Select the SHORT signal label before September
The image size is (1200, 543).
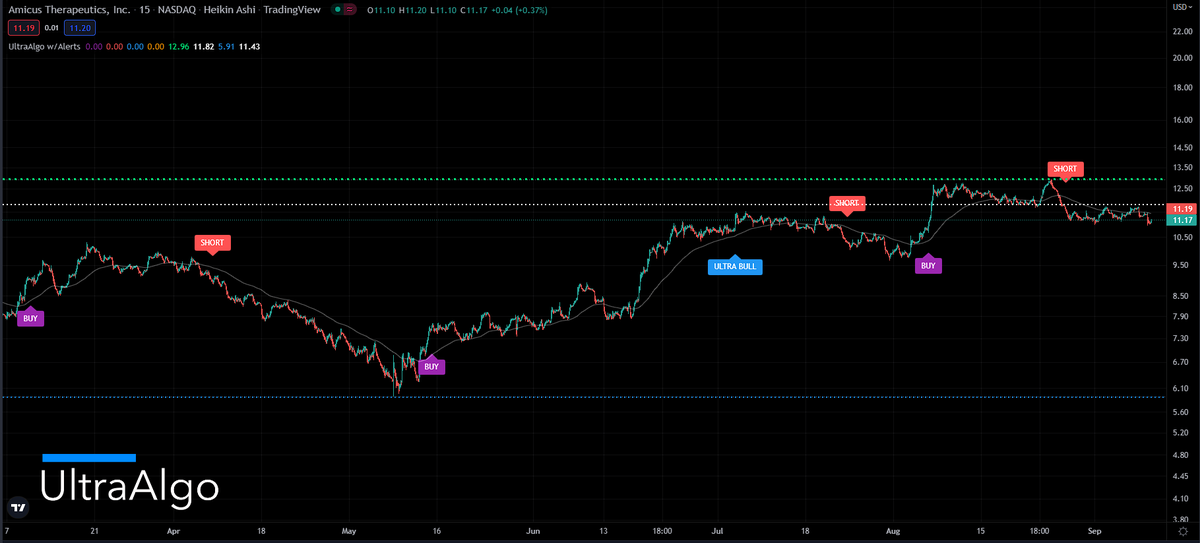pyautogui.click(x=1065, y=169)
